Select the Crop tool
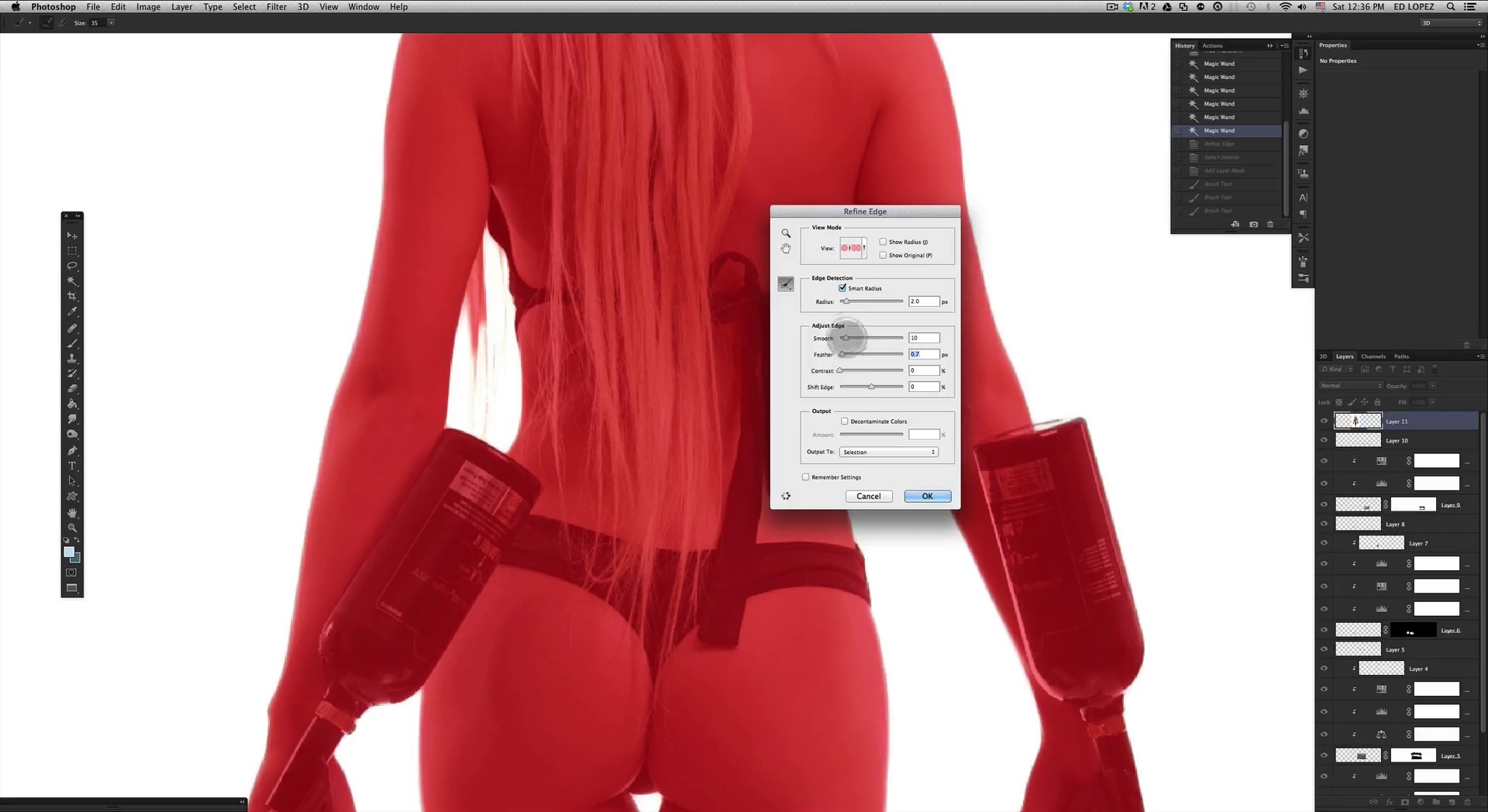The width and height of the screenshot is (1488, 812). pyautogui.click(x=72, y=297)
